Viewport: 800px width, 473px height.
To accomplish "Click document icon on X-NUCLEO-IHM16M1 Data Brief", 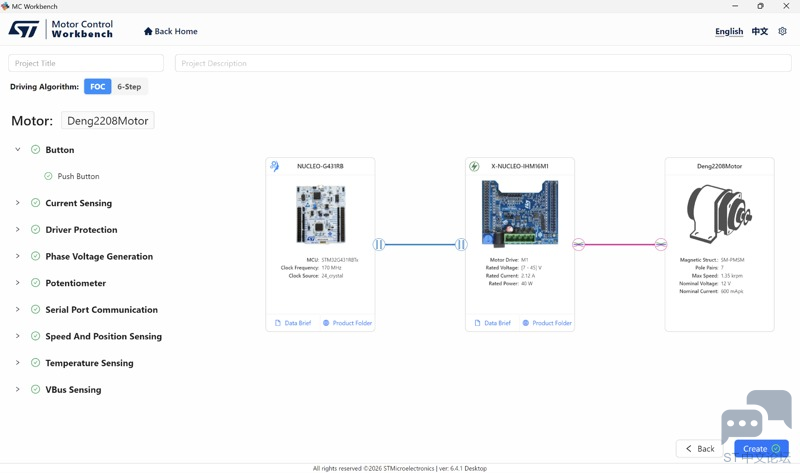I will (478, 323).
